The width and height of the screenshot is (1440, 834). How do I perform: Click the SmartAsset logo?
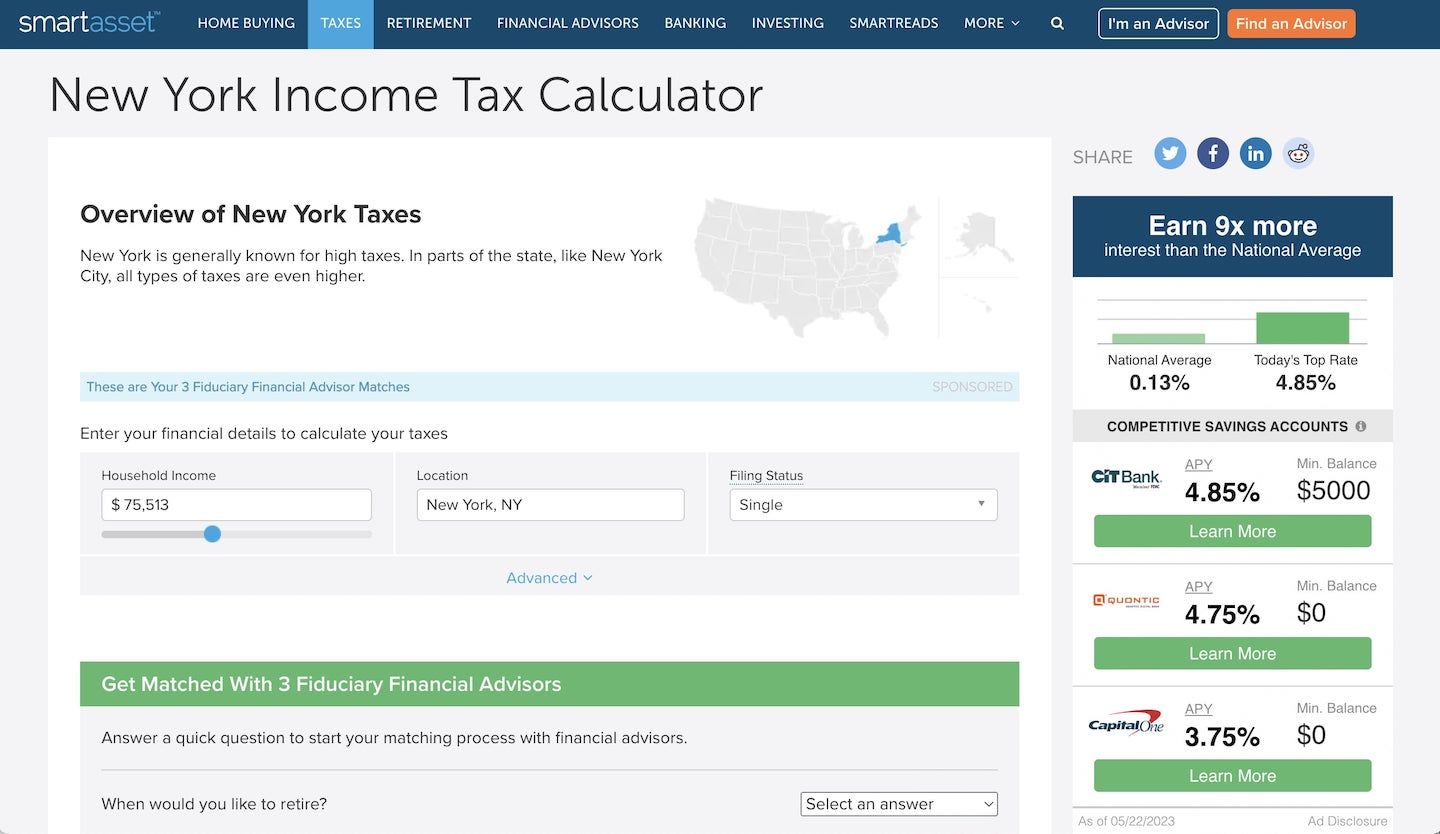pyautogui.click(x=87, y=22)
